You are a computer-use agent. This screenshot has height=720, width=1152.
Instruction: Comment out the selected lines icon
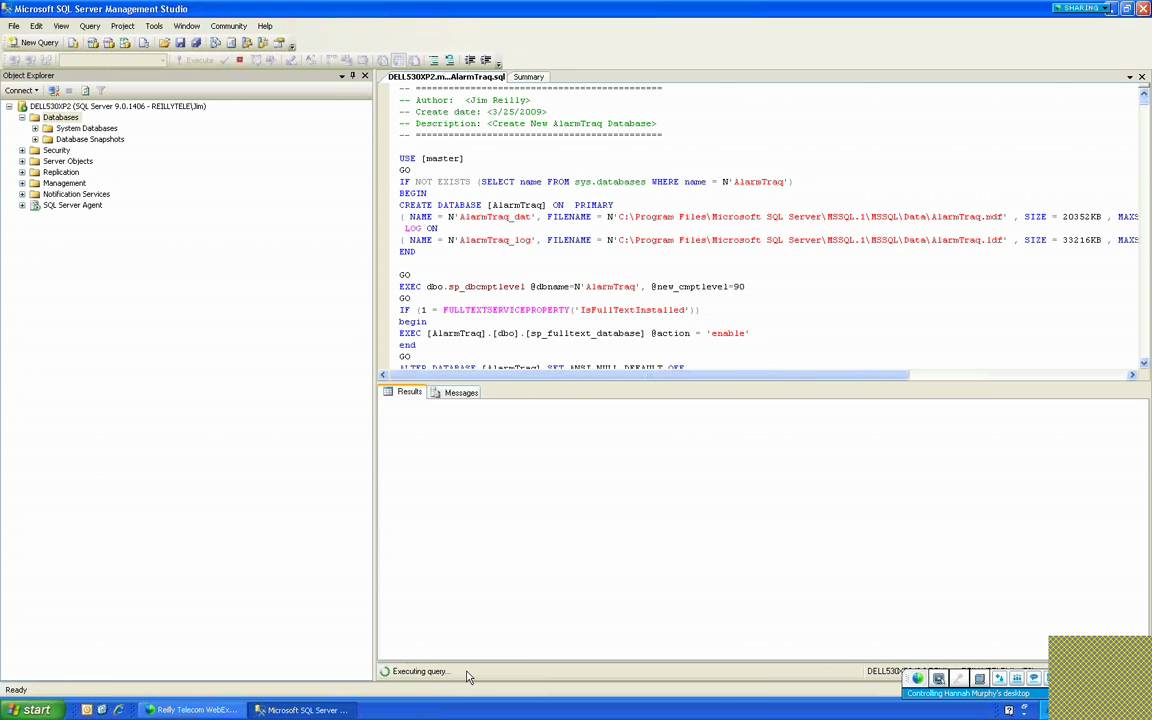pyautogui.click(x=433, y=60)
